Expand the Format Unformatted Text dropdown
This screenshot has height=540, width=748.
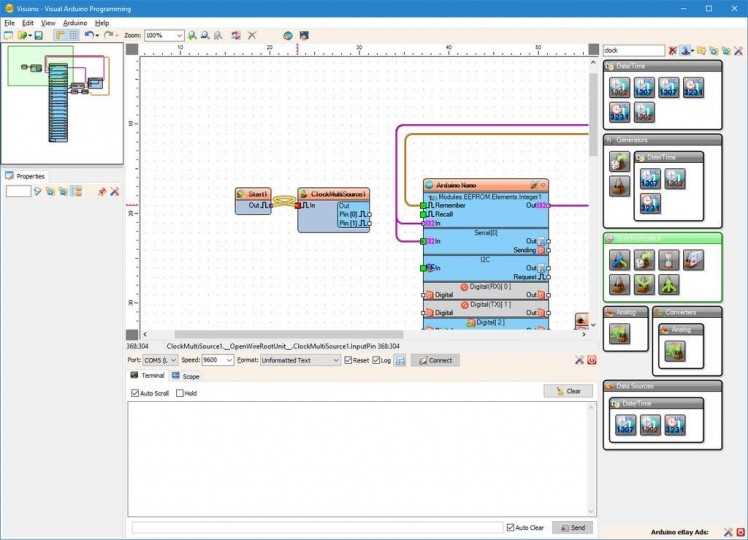(x=335, y=360)
